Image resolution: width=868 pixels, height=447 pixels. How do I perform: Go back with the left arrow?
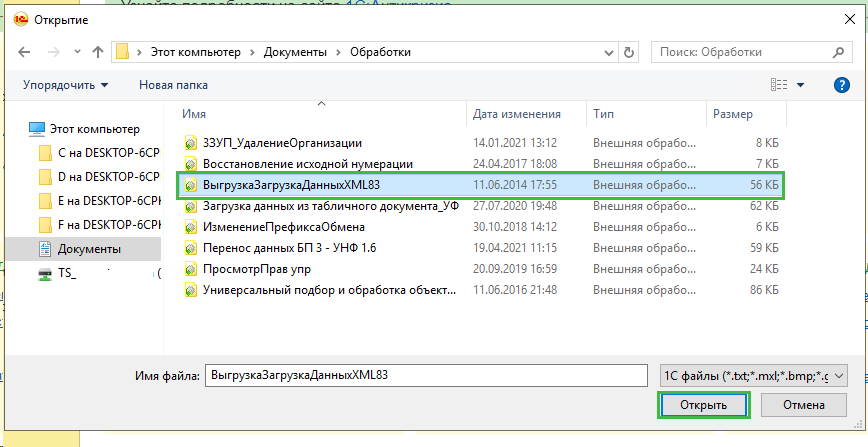(24, 52)
